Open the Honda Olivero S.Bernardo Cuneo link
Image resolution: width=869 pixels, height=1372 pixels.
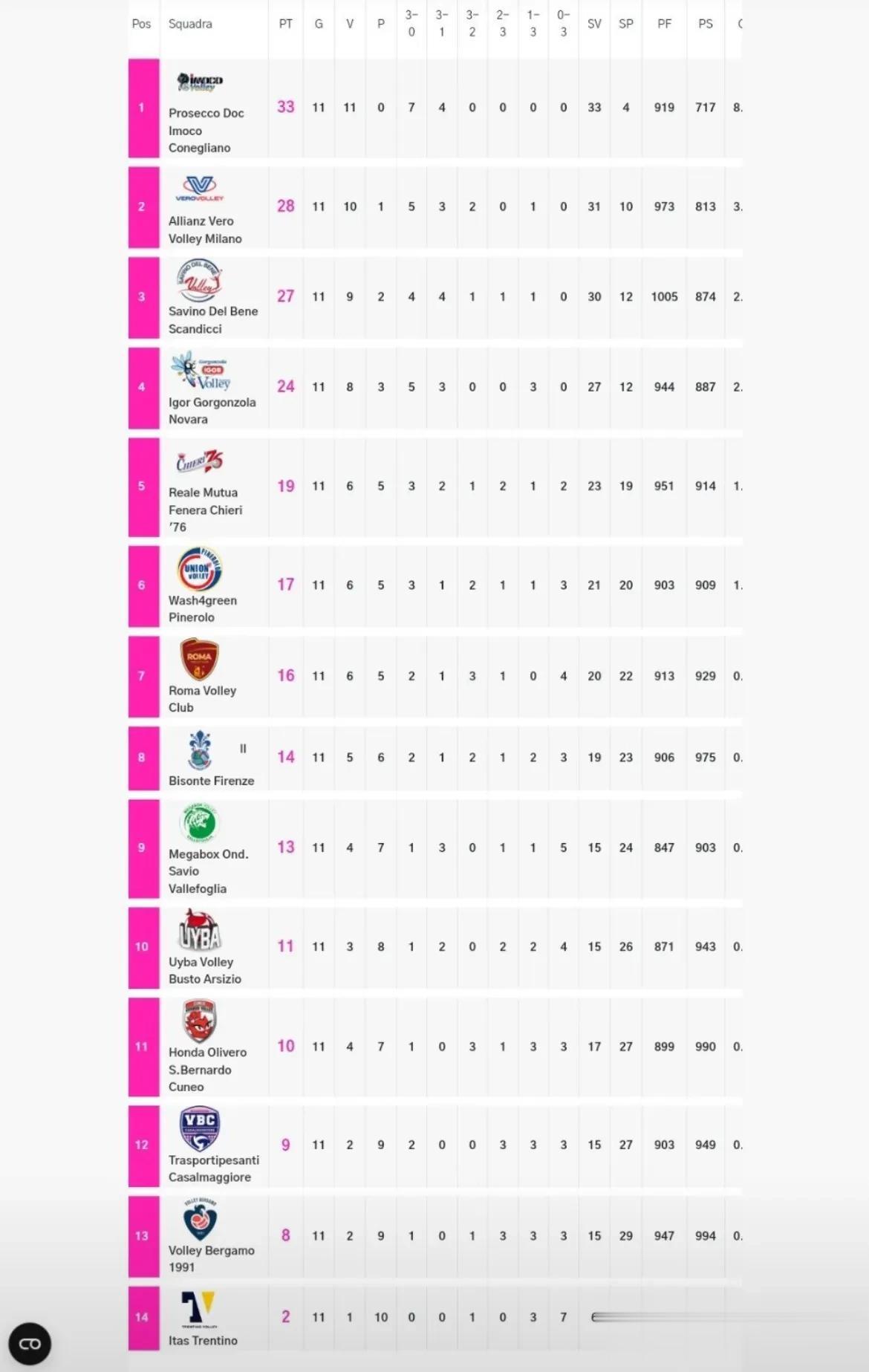tap(207, 1070)
